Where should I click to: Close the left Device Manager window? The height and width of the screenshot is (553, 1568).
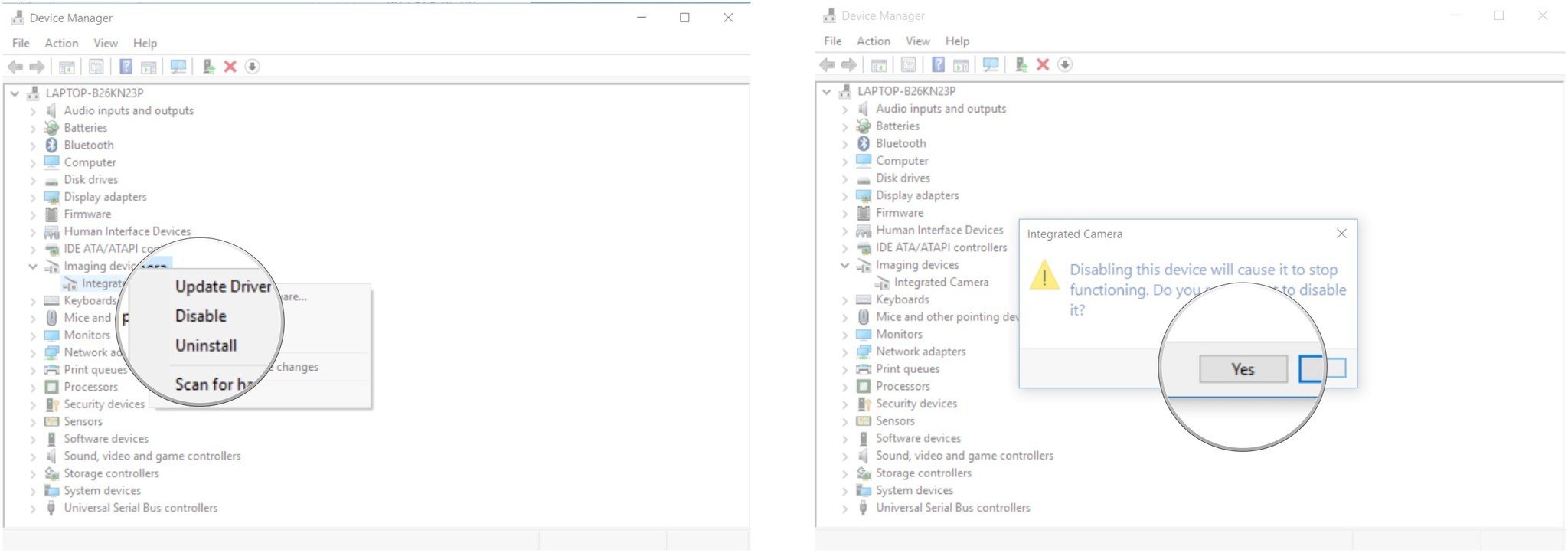tap(728, 18)
